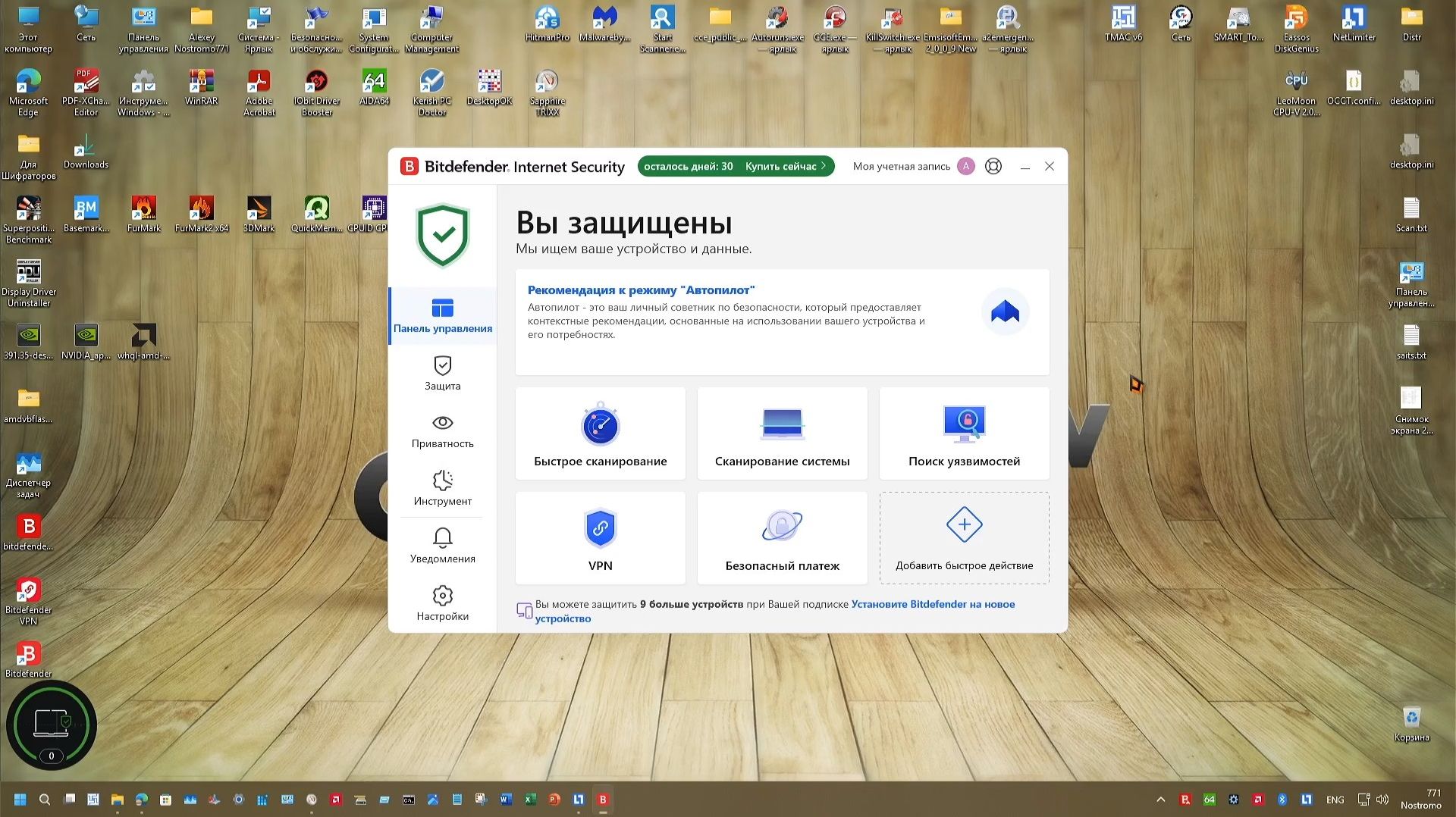Open Моя учетная запись account
This screenshot has width=1456, height=817.
point(914,167)
